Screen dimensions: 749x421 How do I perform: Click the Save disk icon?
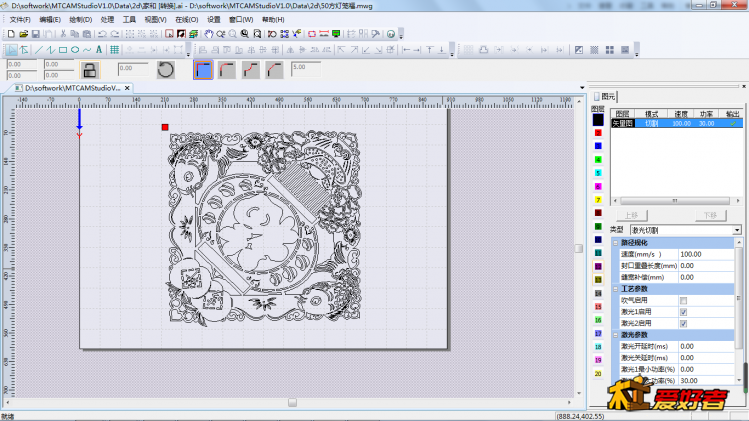pyautogui.click(x=36, y=34)
